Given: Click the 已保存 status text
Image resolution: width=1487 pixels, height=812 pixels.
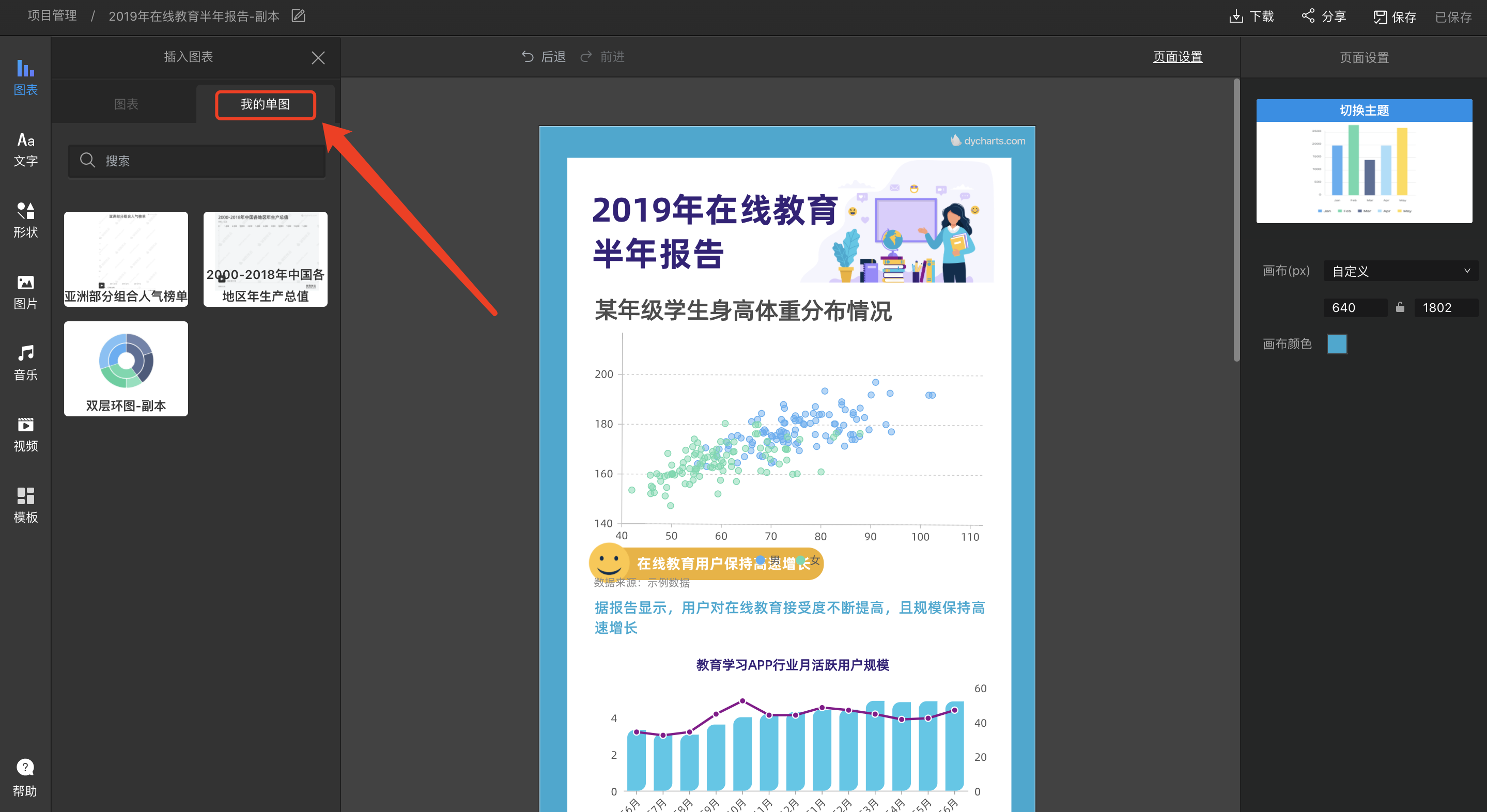Looking at the screenshot, I should (x=1453, y=17).
